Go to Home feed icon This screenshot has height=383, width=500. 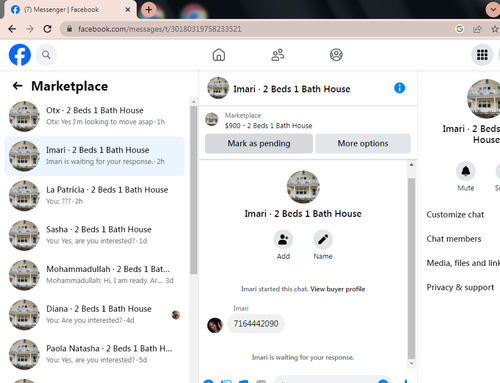[x=219, y=55]
